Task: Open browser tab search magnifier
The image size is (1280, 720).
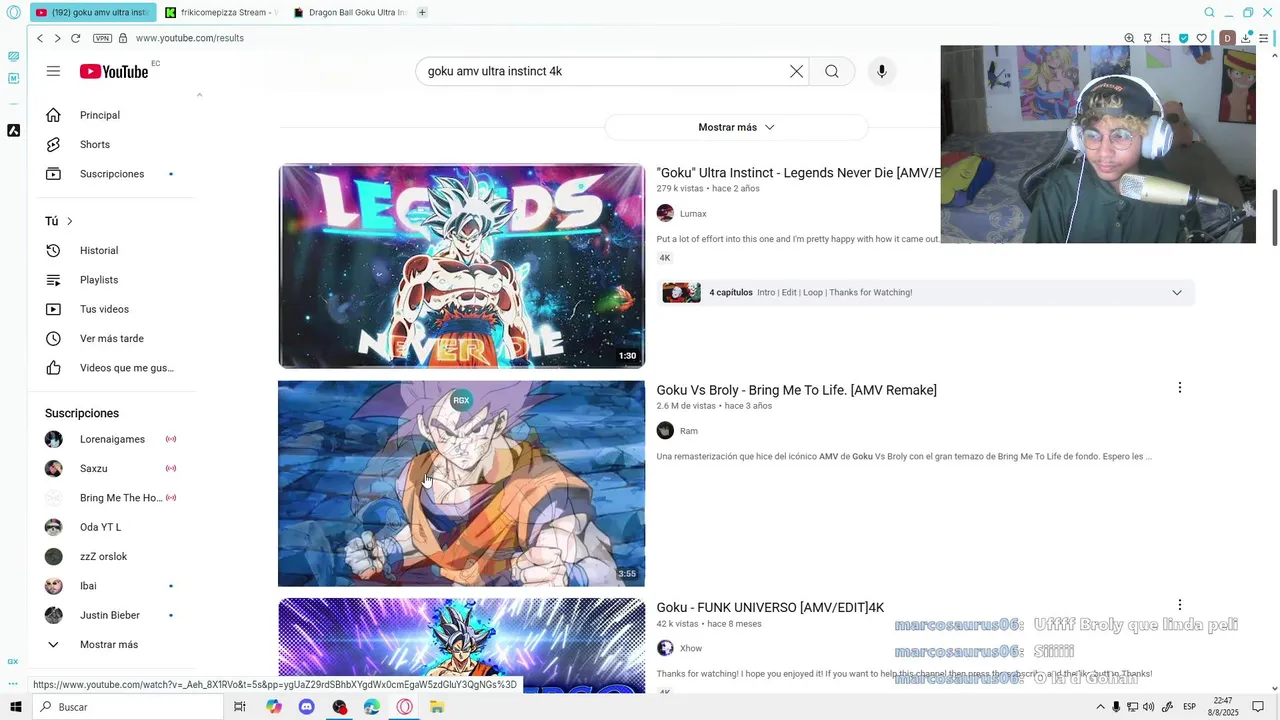Action: pos(1209,12)
